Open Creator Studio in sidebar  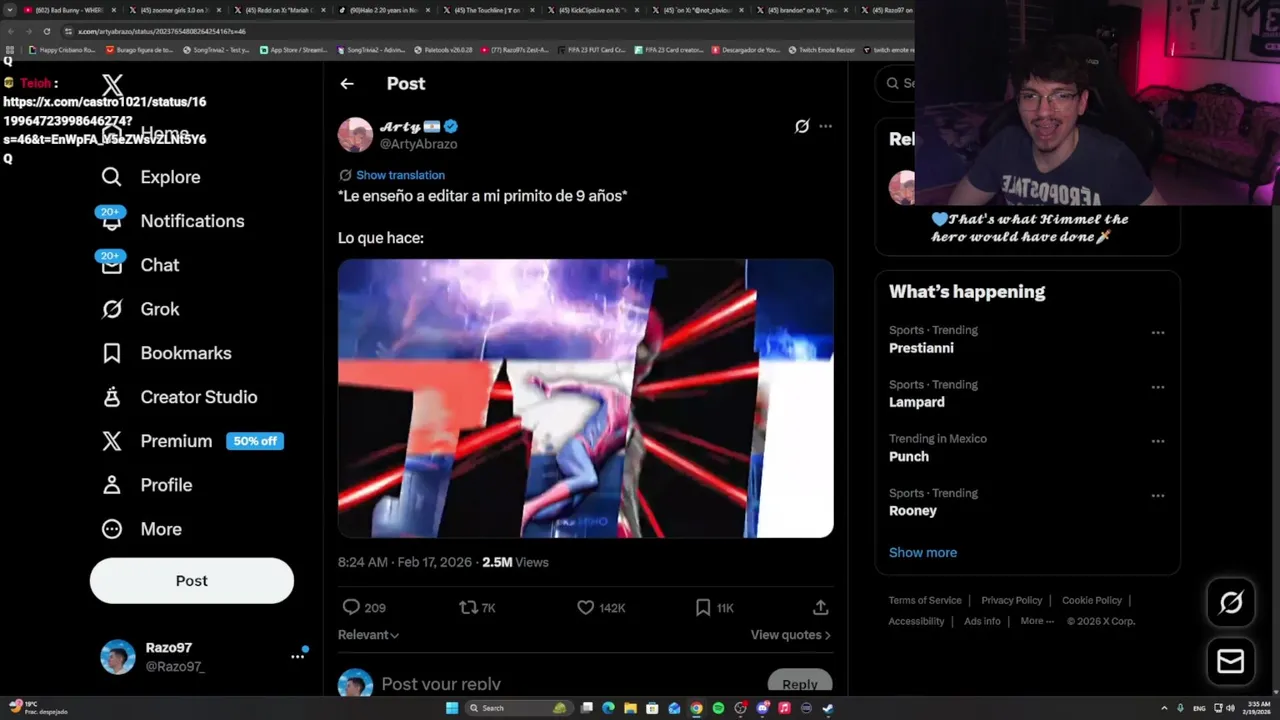[179, 397]
